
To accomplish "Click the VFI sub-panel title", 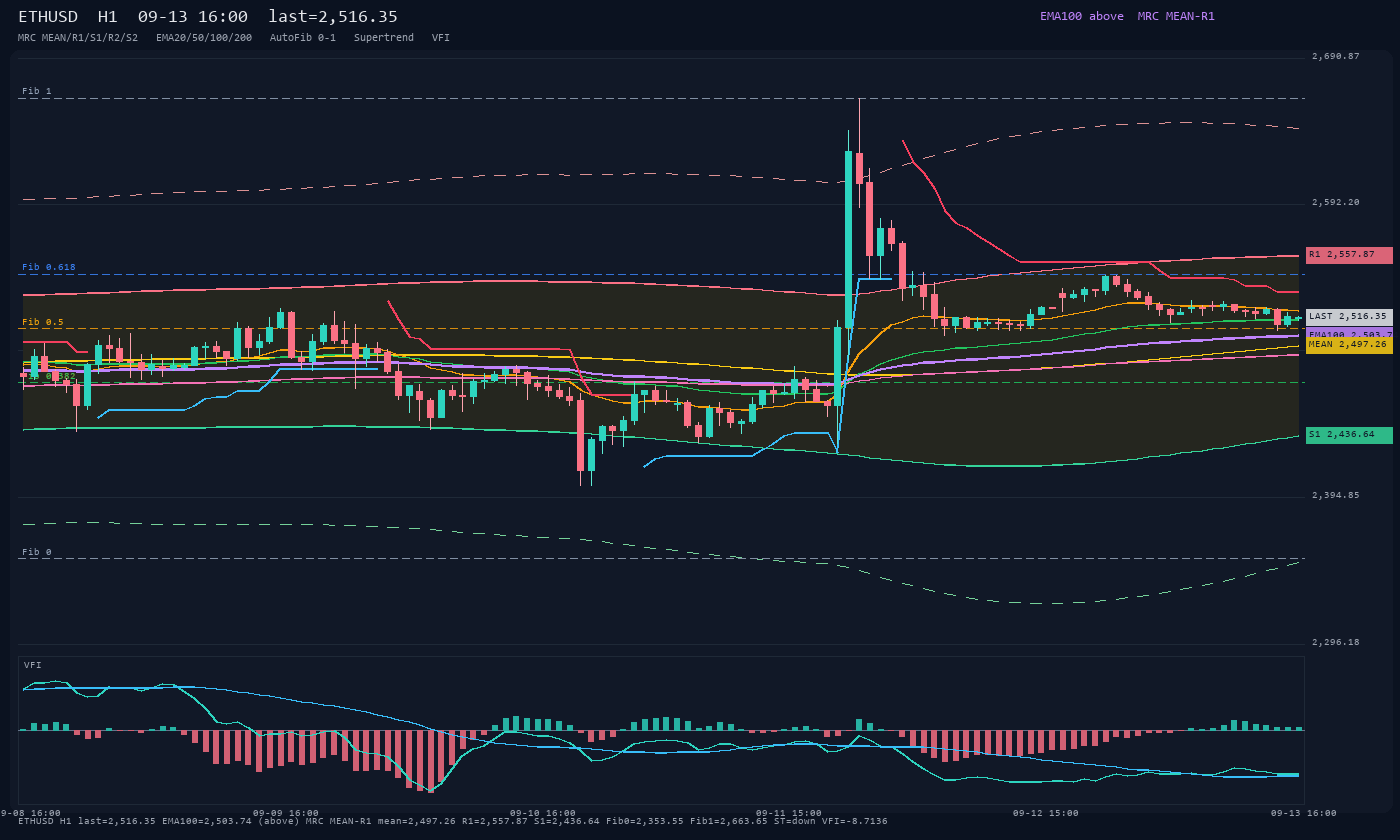I will point(33,665).
